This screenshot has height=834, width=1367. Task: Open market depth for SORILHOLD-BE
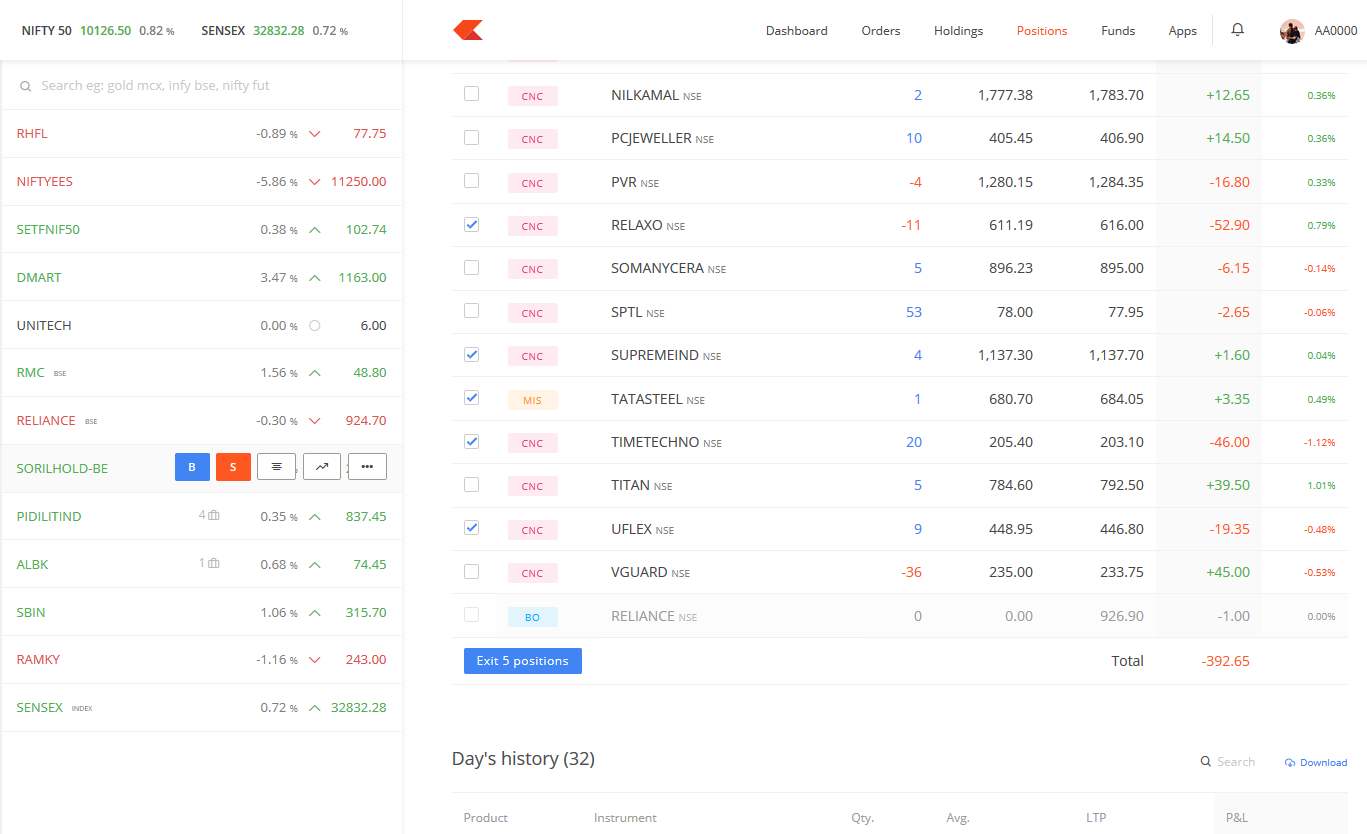[x=276, y=467]
